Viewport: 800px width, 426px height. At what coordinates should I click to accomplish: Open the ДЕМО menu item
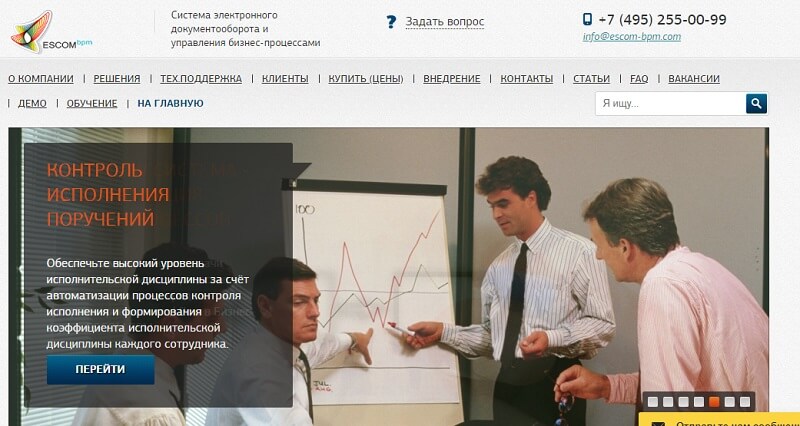[x=32, y=104]
